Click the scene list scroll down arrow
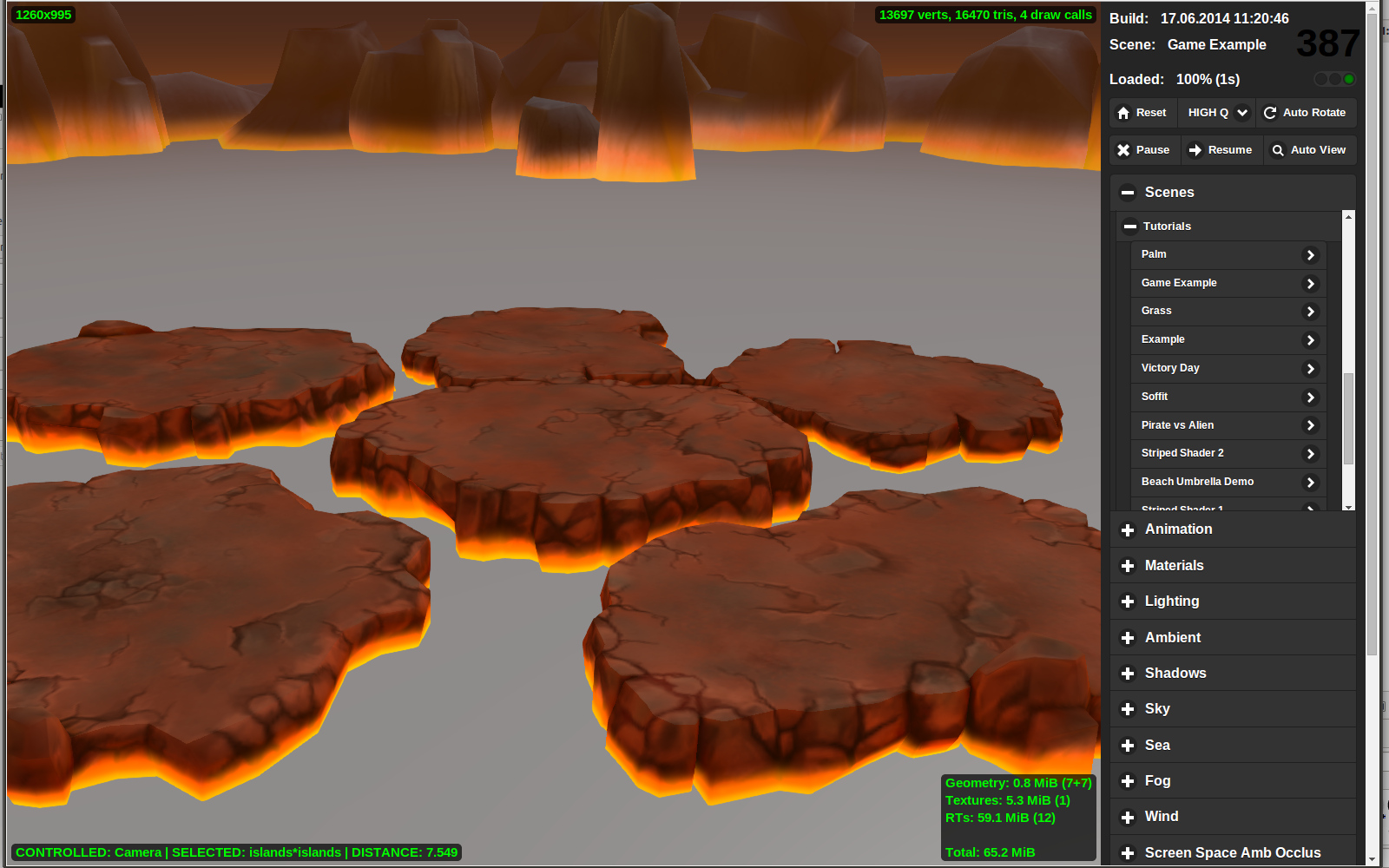The image size is (1389, 868). [1348, 507]
